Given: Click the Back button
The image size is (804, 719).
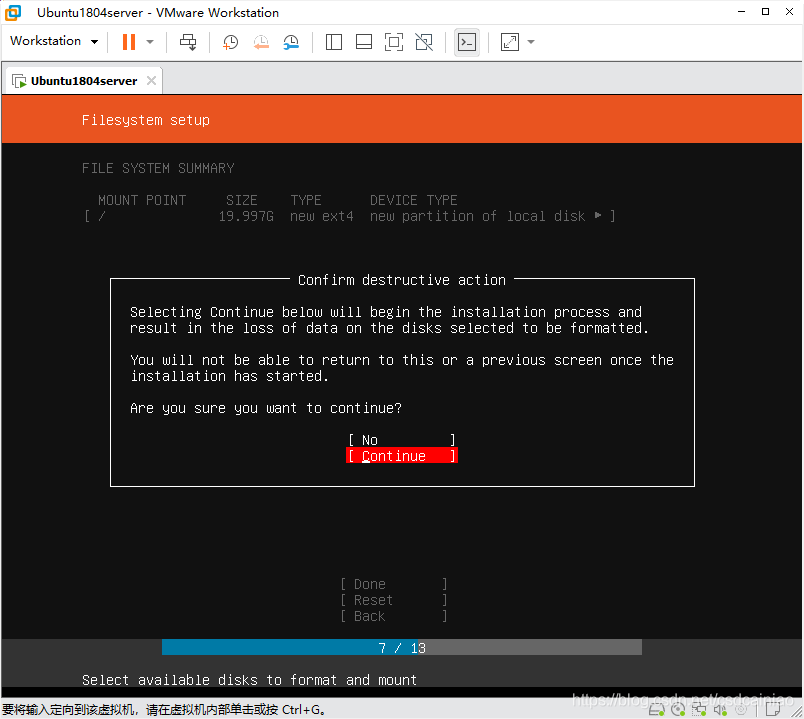Looking at the screenshot, I should (394, 616).
